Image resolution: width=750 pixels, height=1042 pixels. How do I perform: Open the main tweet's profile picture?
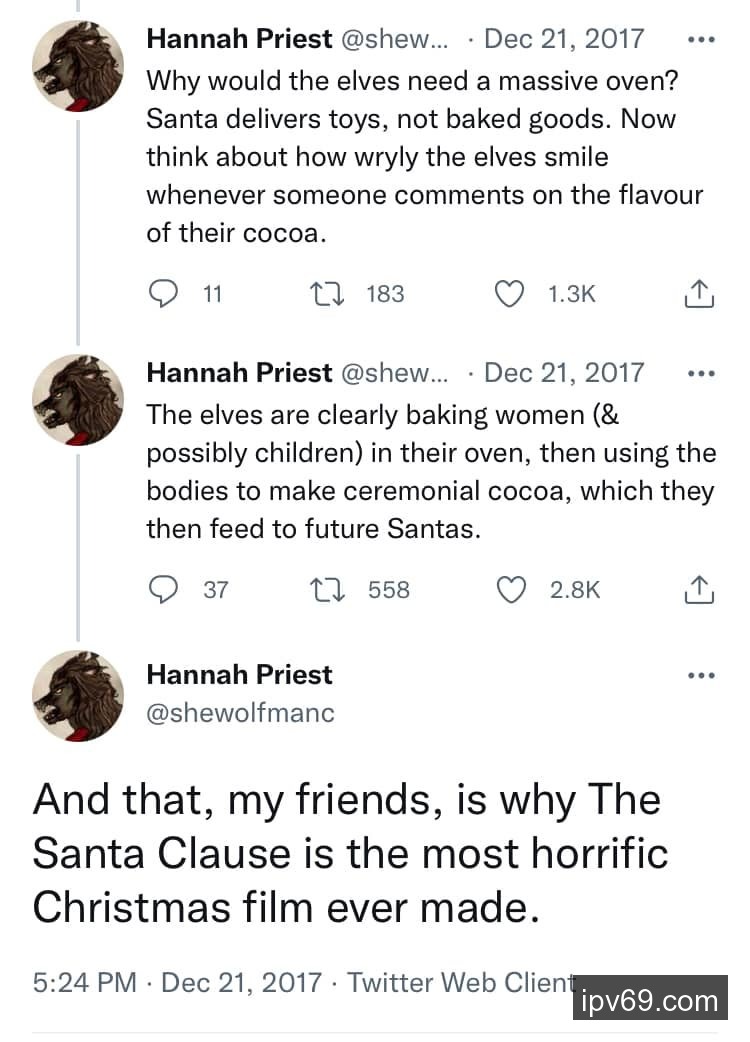coord(78,695)
